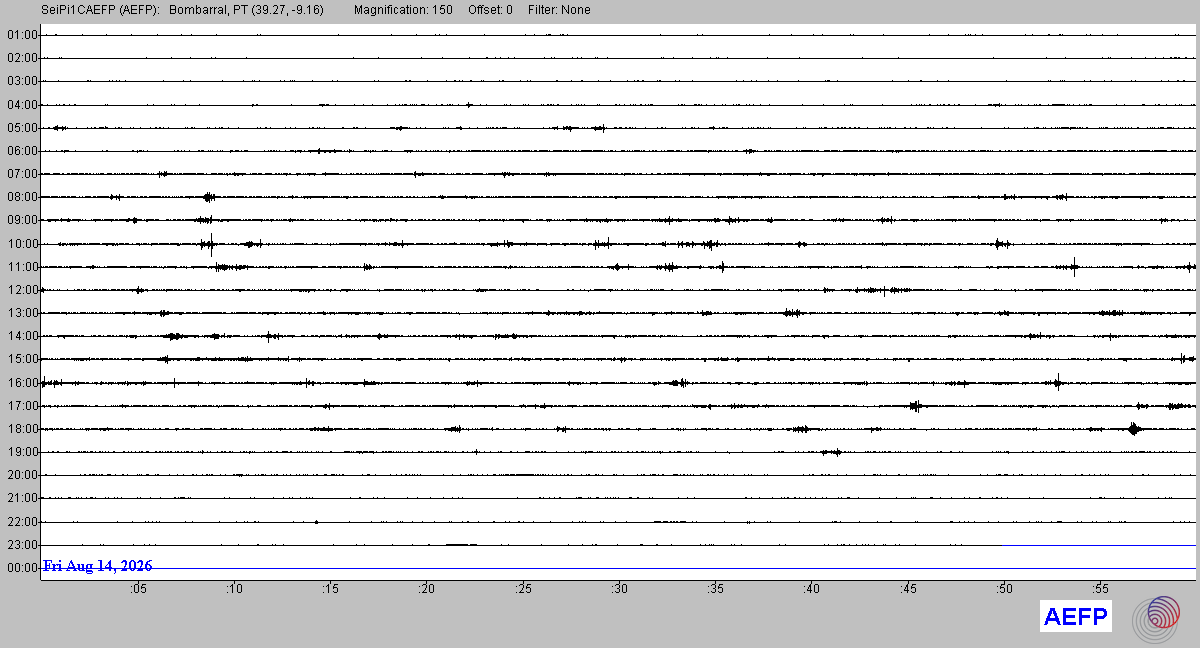Click the Fri Aug 14, 2026 date label
1200x648 pixels.
coord(98,566)
